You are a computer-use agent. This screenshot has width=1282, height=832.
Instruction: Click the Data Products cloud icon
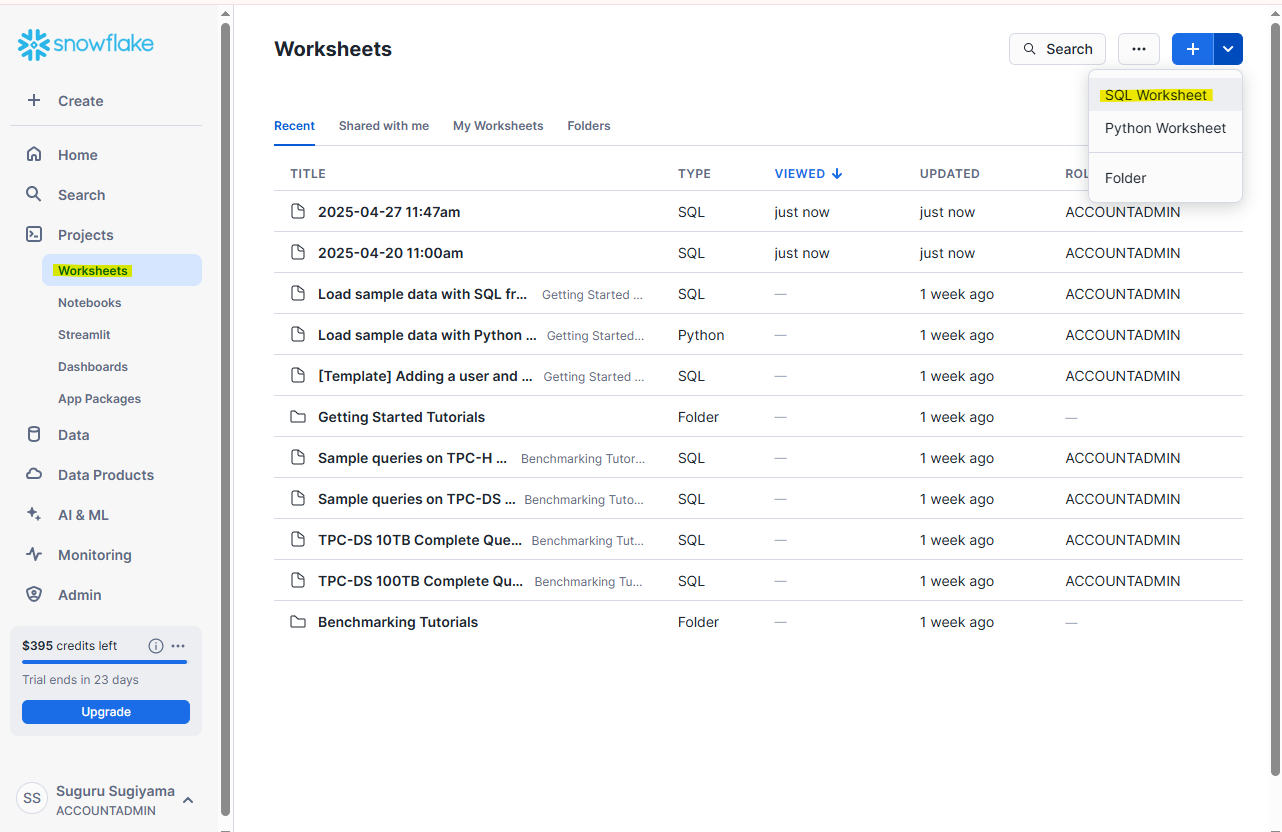[x=34, y=474]
